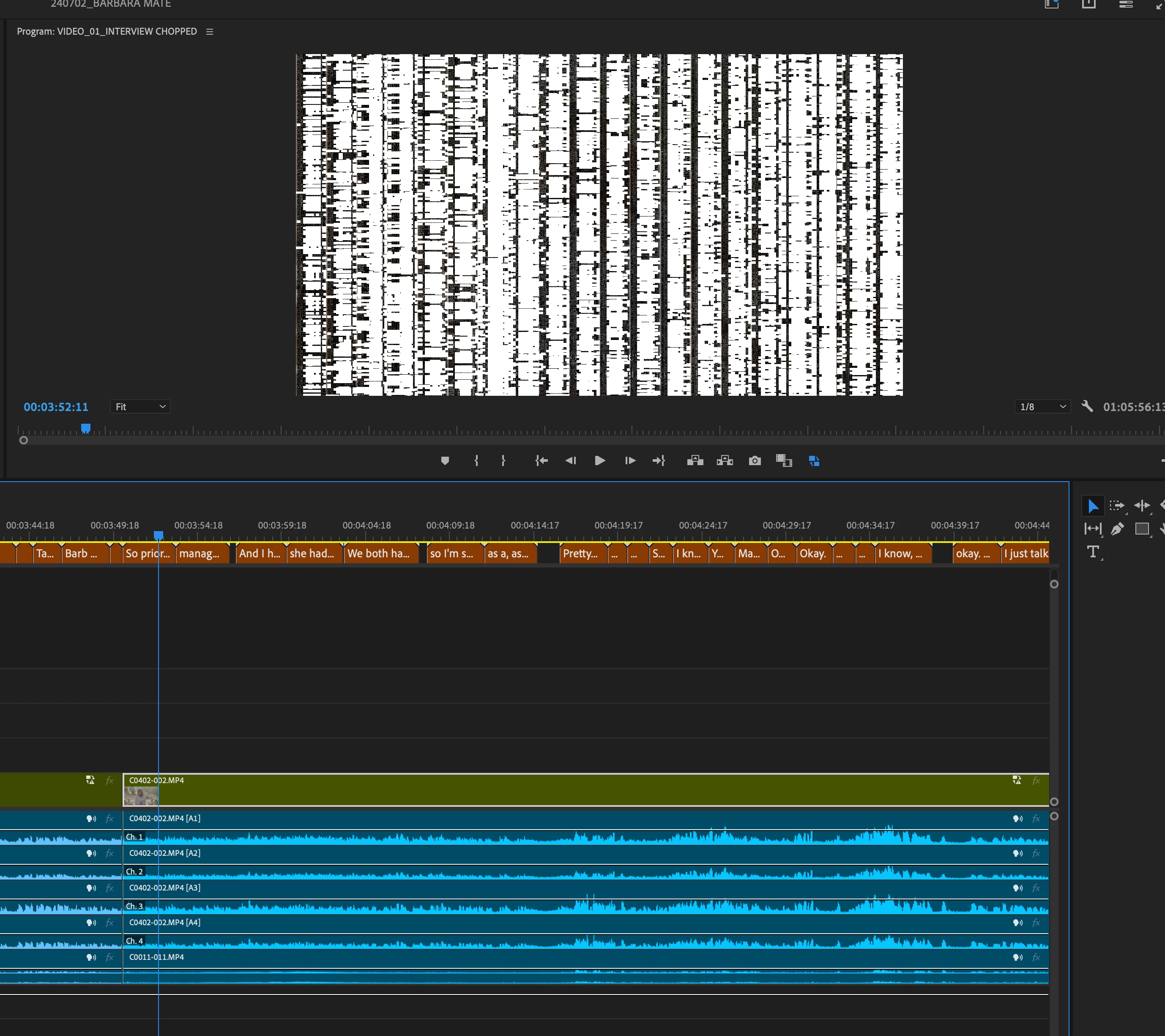
Task: Toggle Proxies button in program monitor
Action: click(814, 460)
